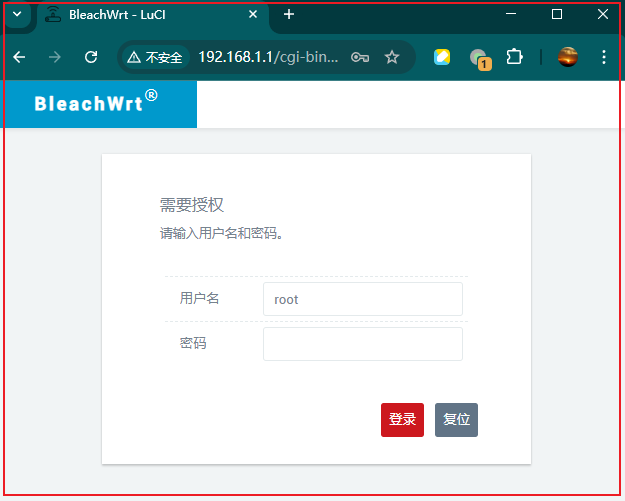
Task: Click the forward navigation arrow
Action: tap(55, 57)
